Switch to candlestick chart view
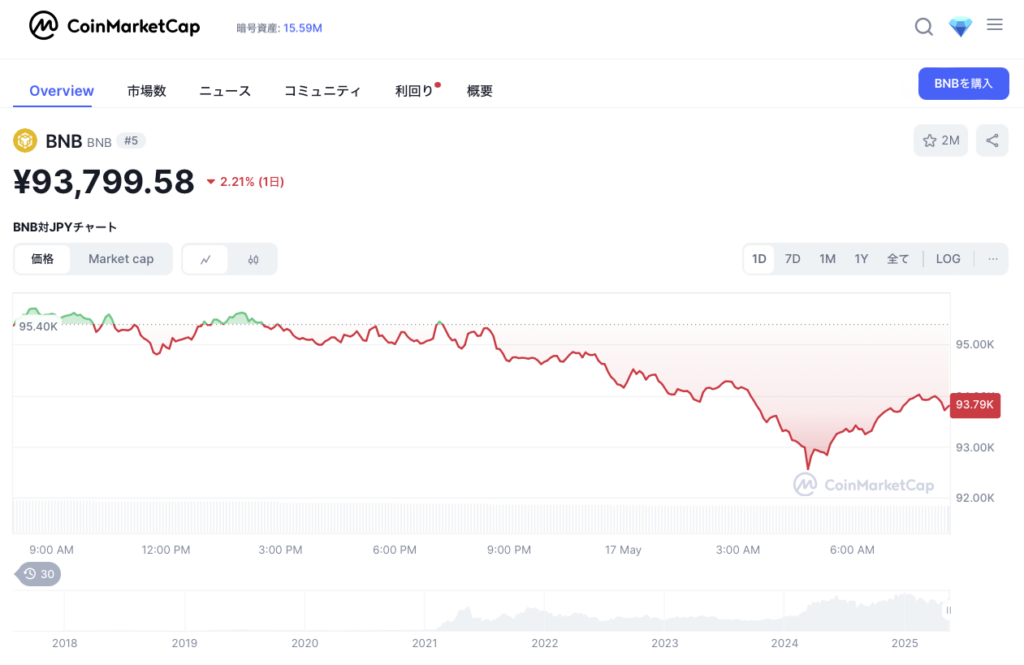Screen dimensions: 1024x665 point(253,259)
